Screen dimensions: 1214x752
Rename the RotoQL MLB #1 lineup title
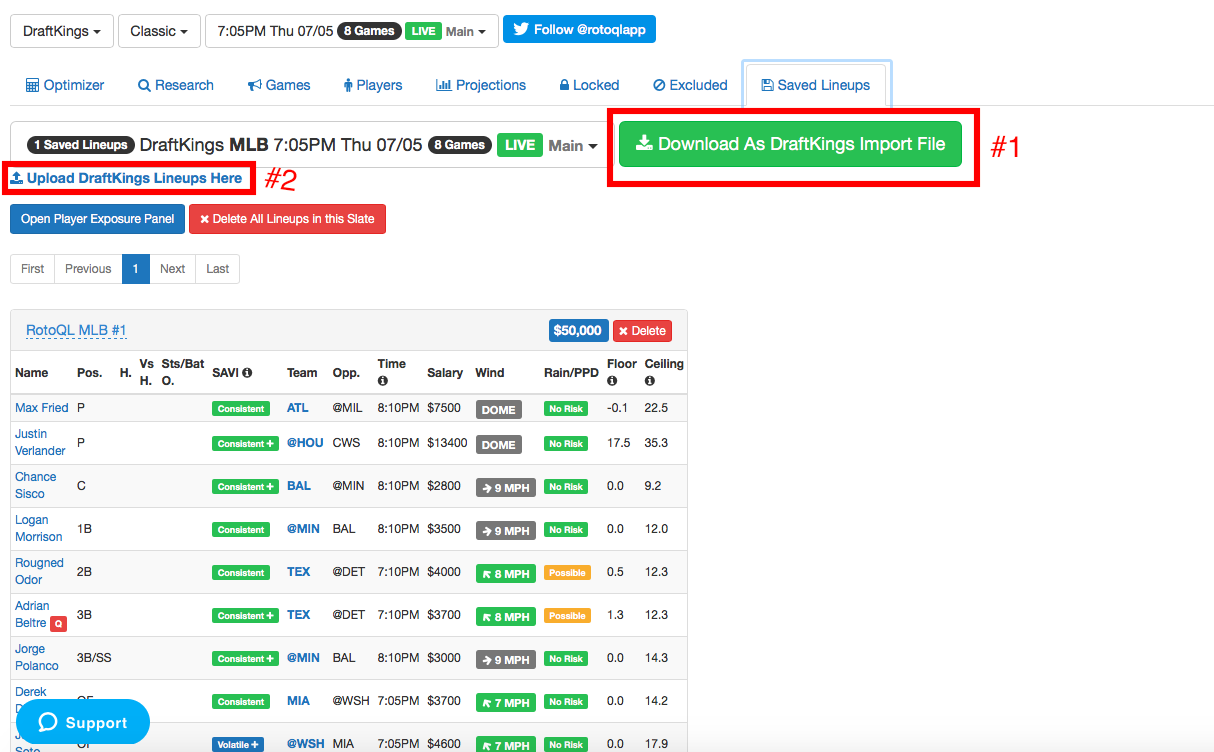[76, 331]
